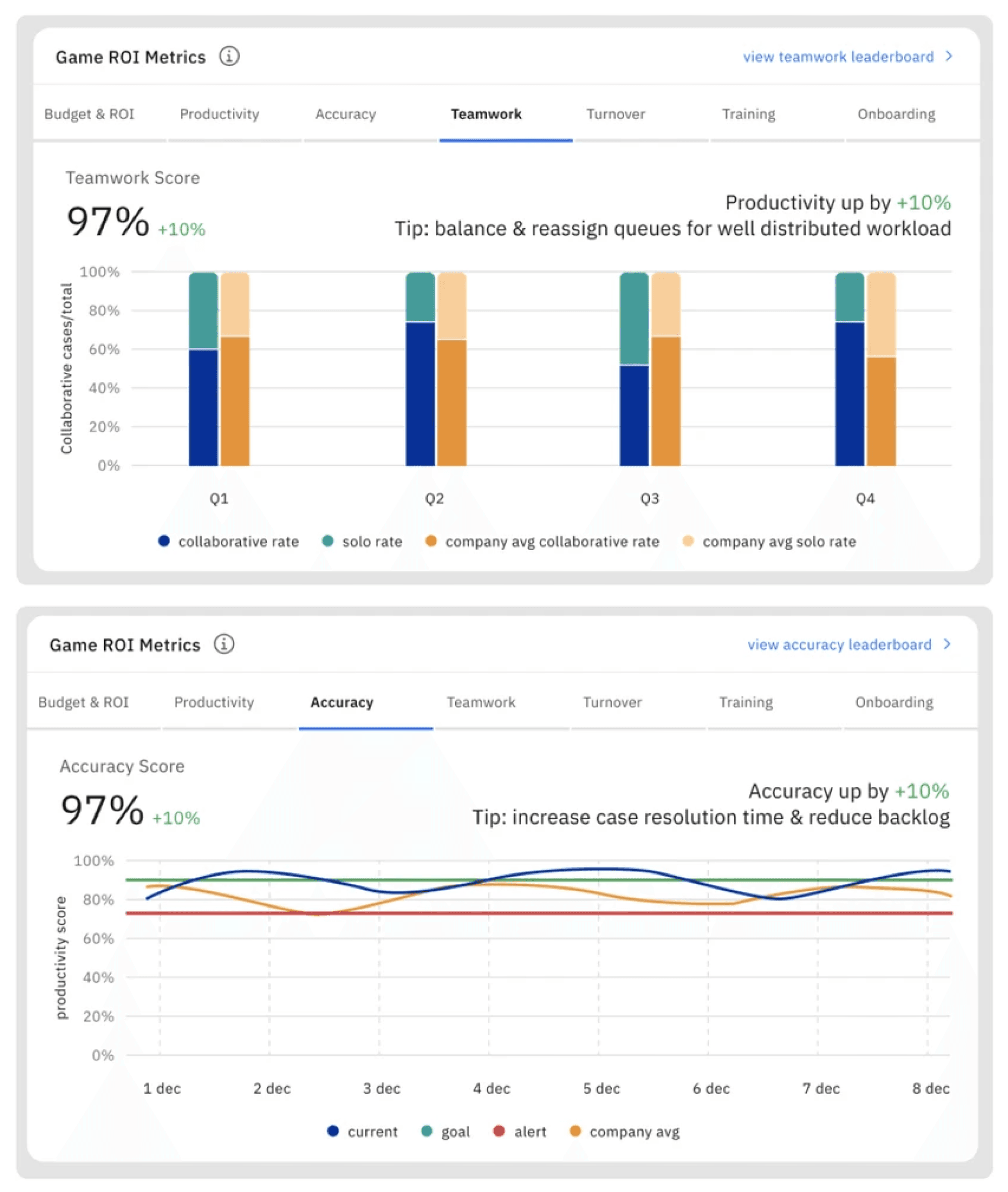The width and height of the screenshot is (1008, 1192).
Task: Click Q4 light orange company avg solo segment
Action: [881, 314]
